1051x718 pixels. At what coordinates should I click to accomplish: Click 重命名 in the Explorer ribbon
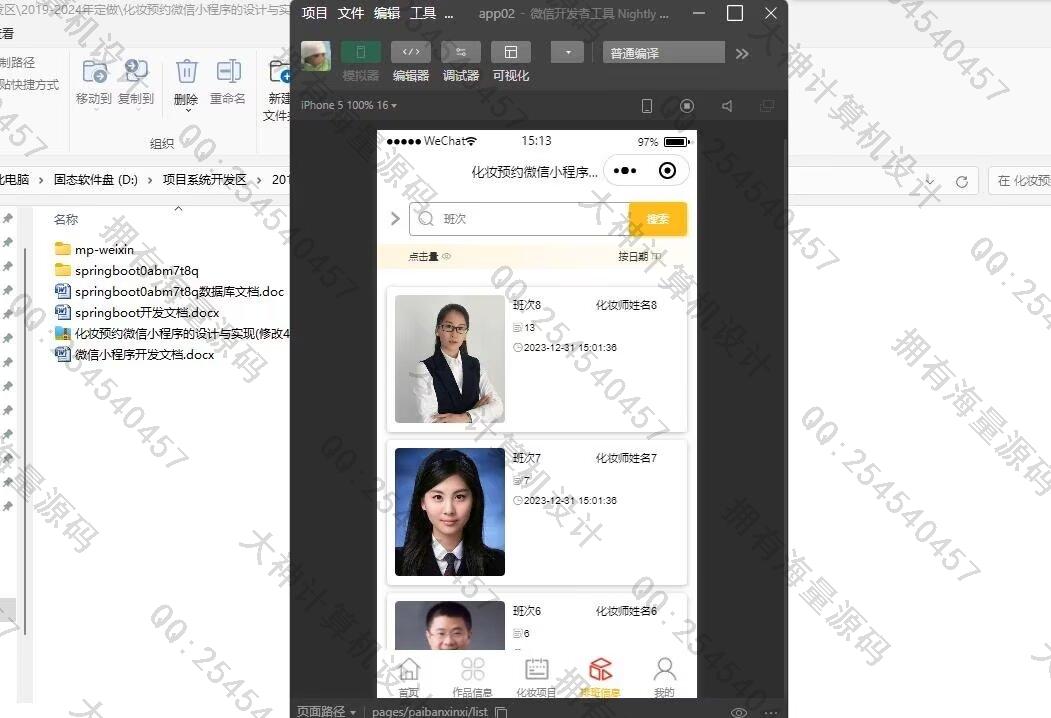click(228, 82)
